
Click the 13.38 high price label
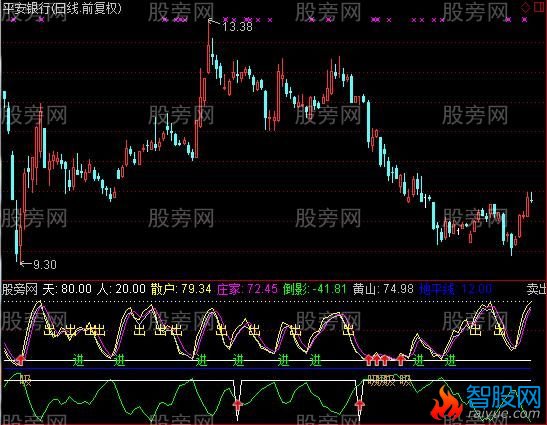click(237, 27)
